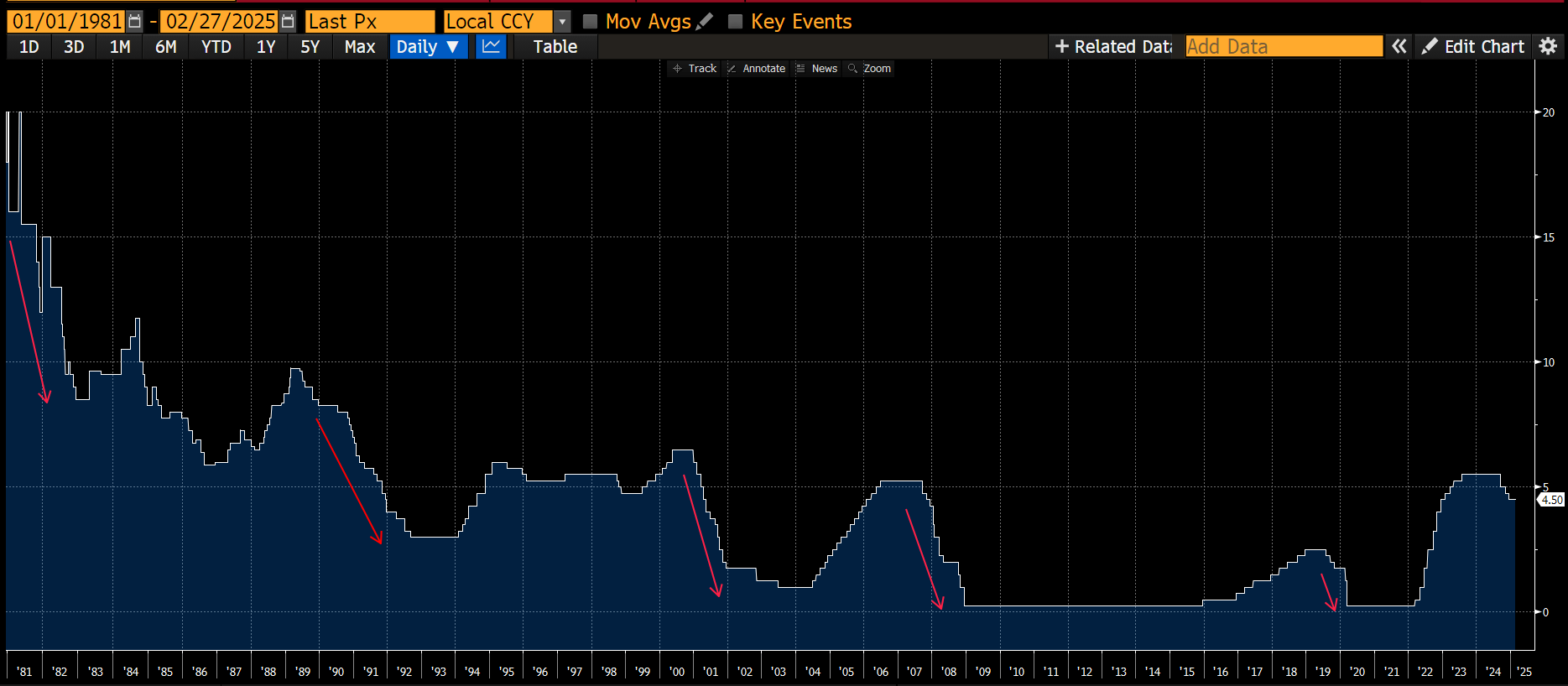Click the double chevron collapse icon
Screen dimensions: 1568x686
click(x=1399, y=47)
